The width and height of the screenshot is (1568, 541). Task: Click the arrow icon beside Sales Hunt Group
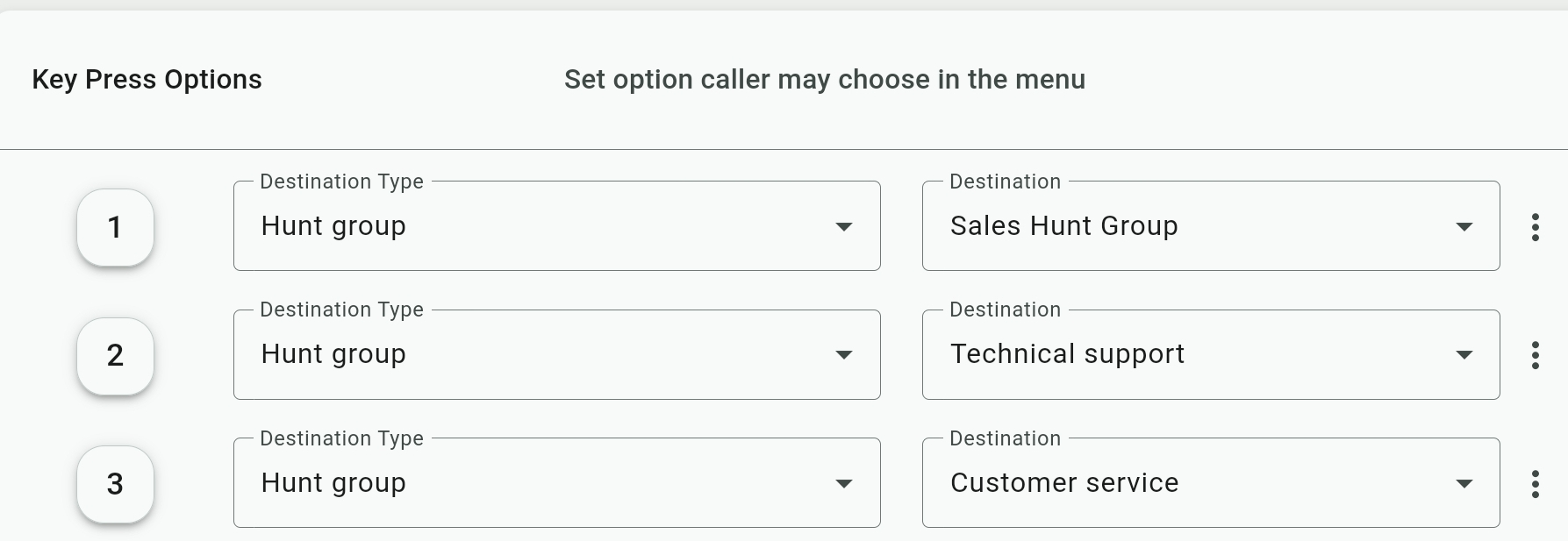1464,227
